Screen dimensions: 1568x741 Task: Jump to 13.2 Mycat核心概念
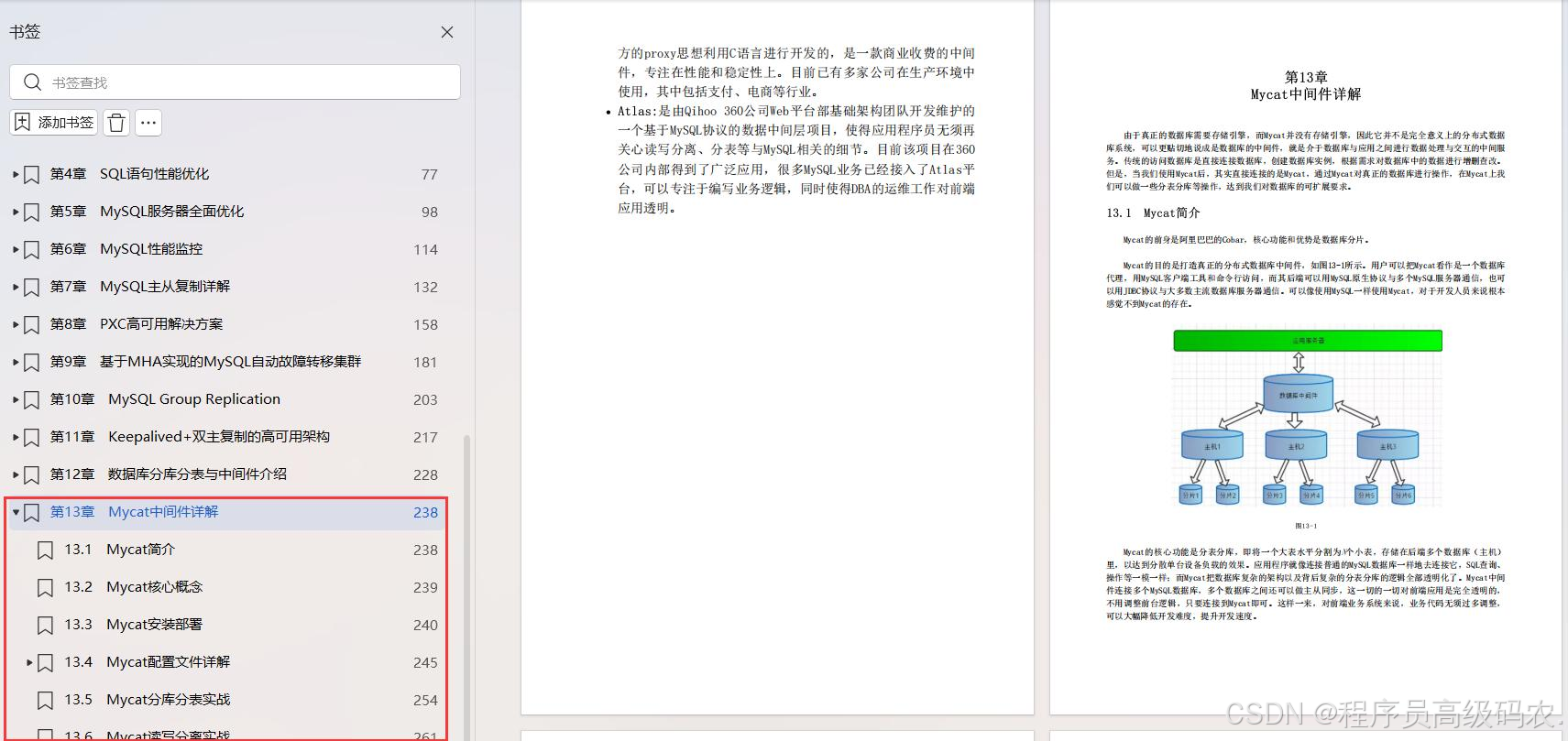134,587
